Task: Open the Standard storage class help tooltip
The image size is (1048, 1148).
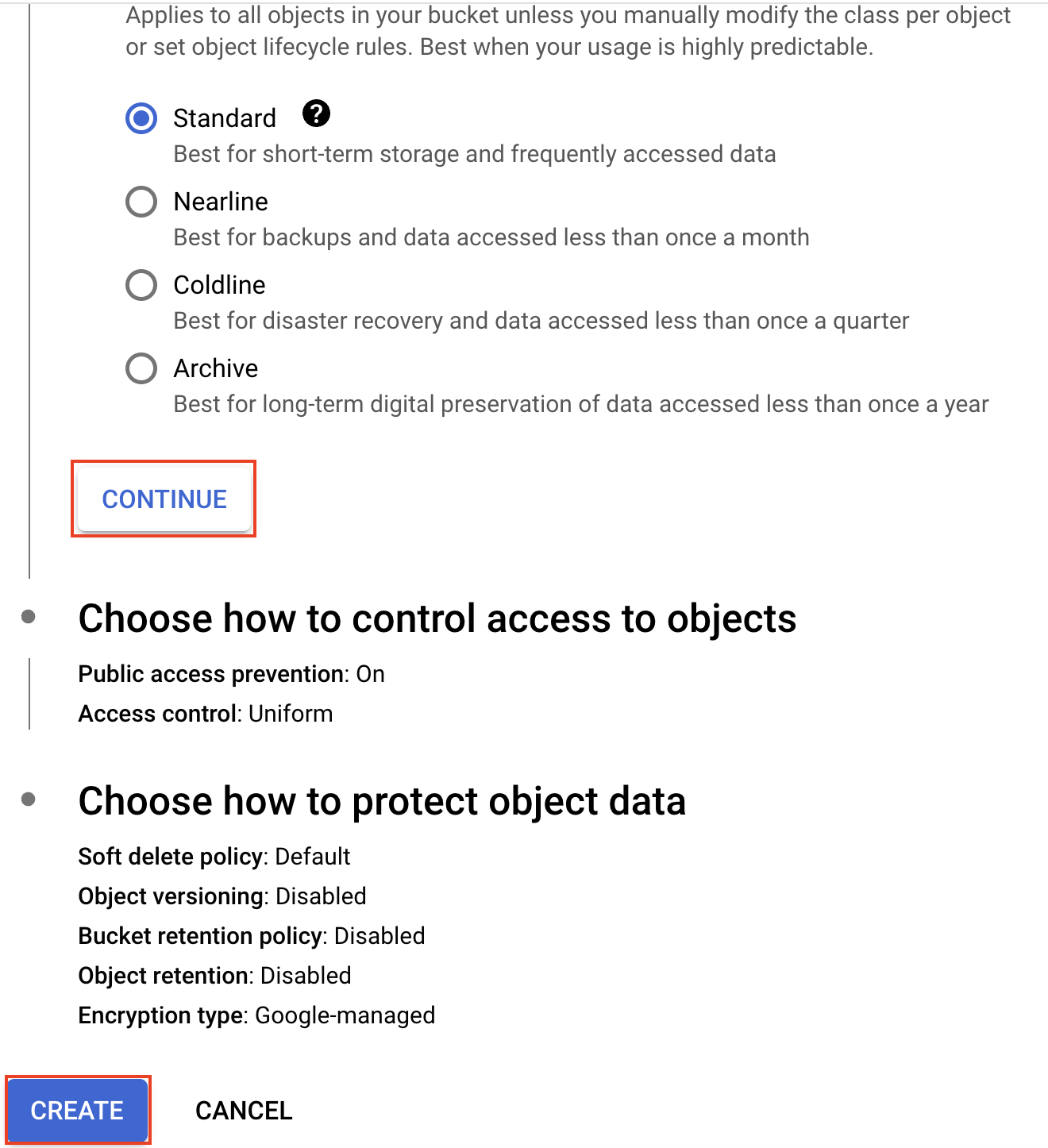Action: click(x=316, y=115)
